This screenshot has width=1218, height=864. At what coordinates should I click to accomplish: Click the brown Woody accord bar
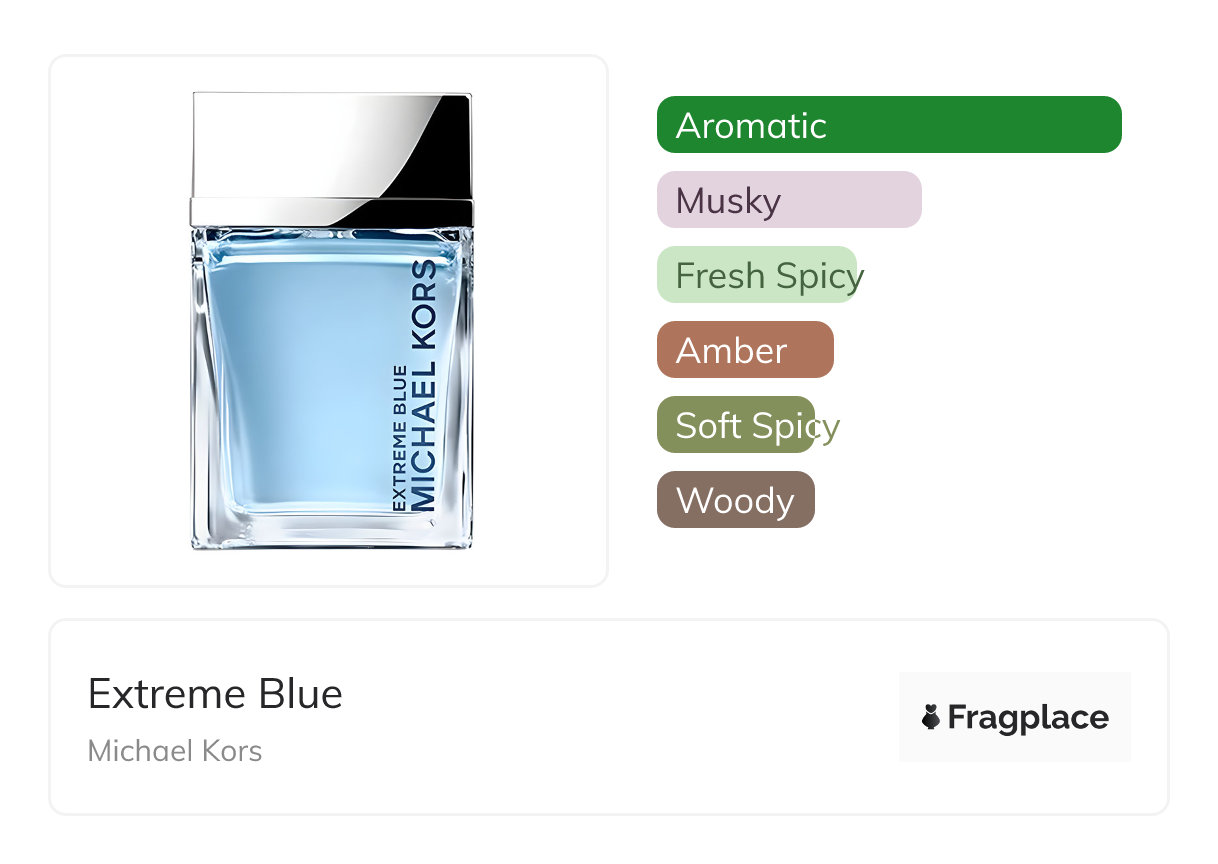pos(736,500)
